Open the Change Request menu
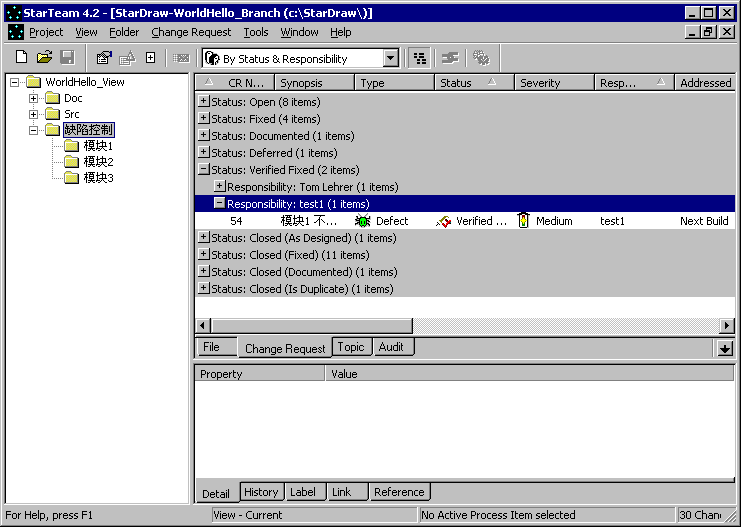 [191, 32]
